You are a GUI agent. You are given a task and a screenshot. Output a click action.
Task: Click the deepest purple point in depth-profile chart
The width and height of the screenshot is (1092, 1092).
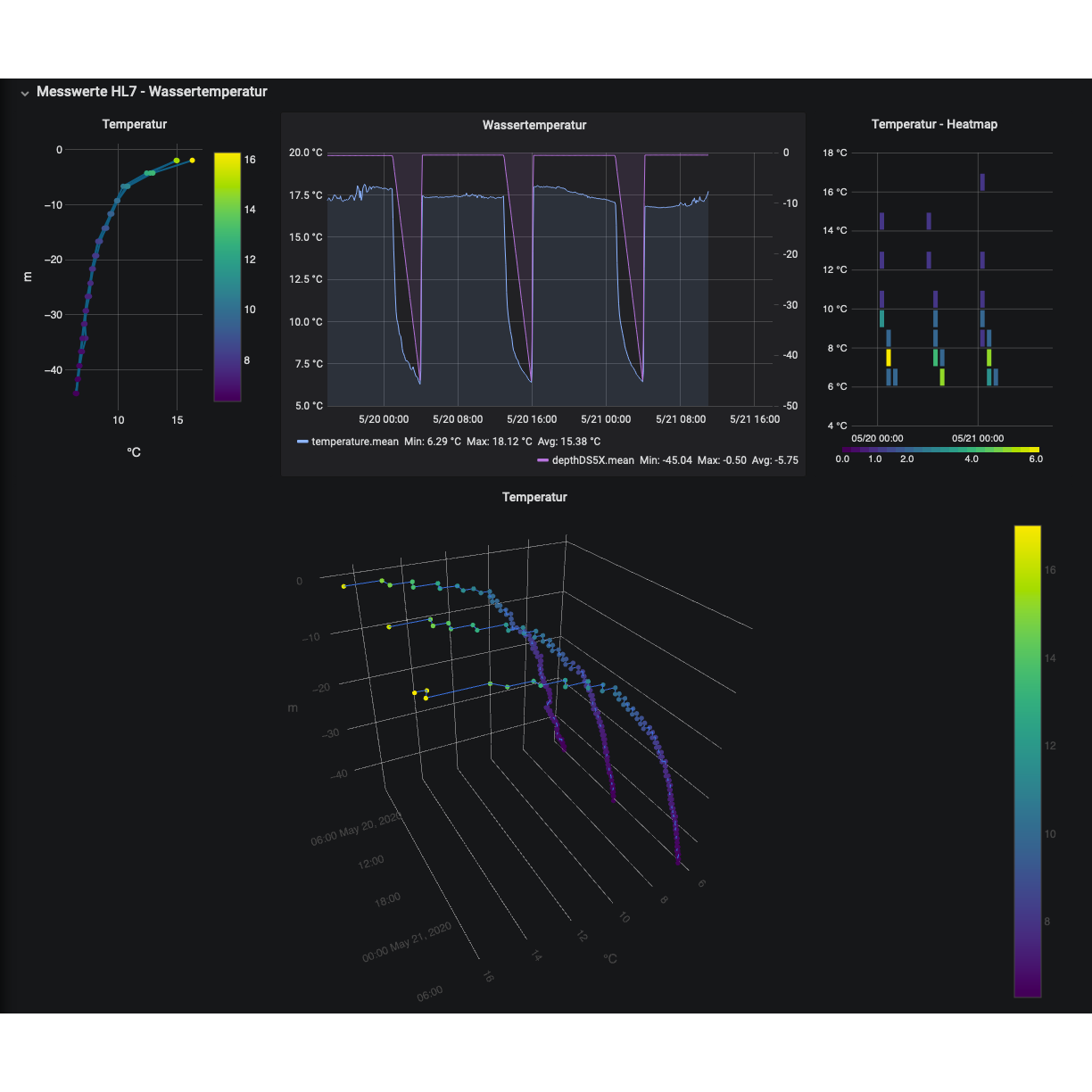click(x=76, y=393)
